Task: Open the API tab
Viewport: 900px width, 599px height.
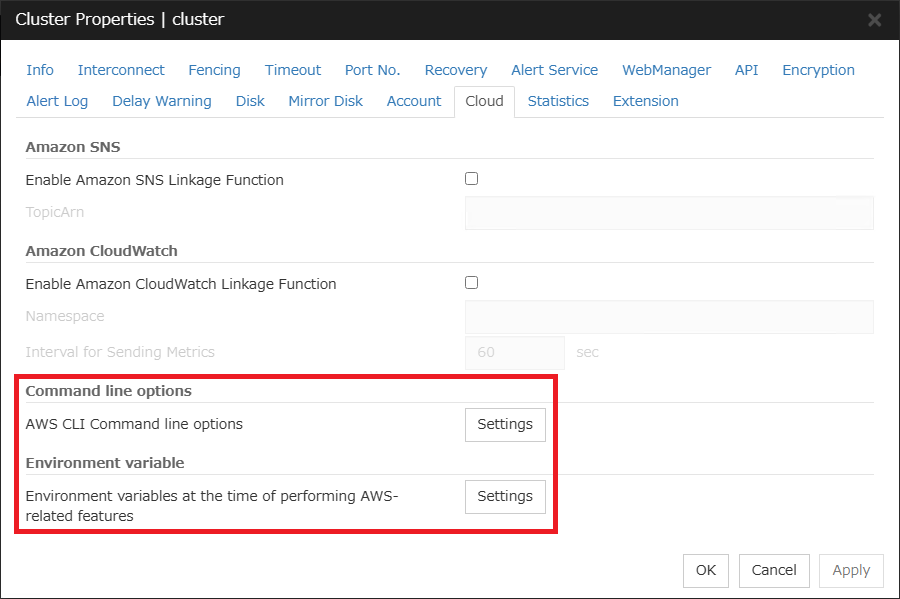Action: [746, 70]
